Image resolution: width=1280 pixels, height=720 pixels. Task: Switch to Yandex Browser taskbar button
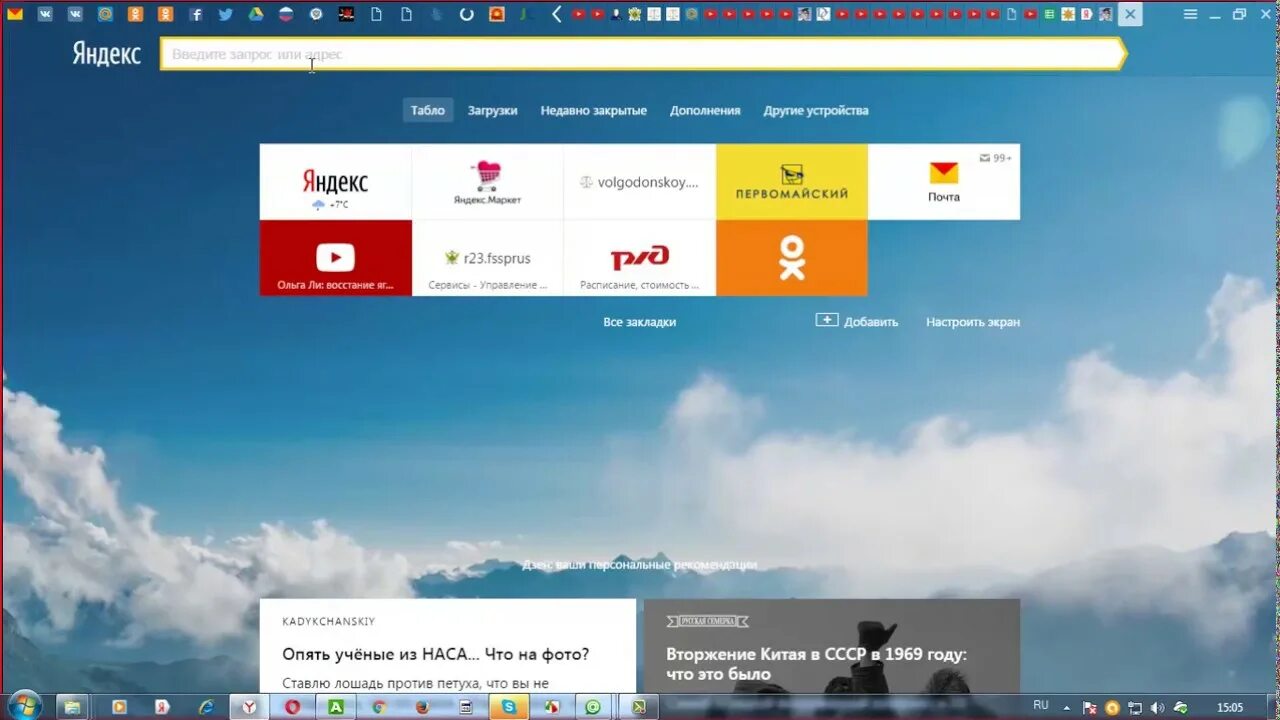(249, 706)
